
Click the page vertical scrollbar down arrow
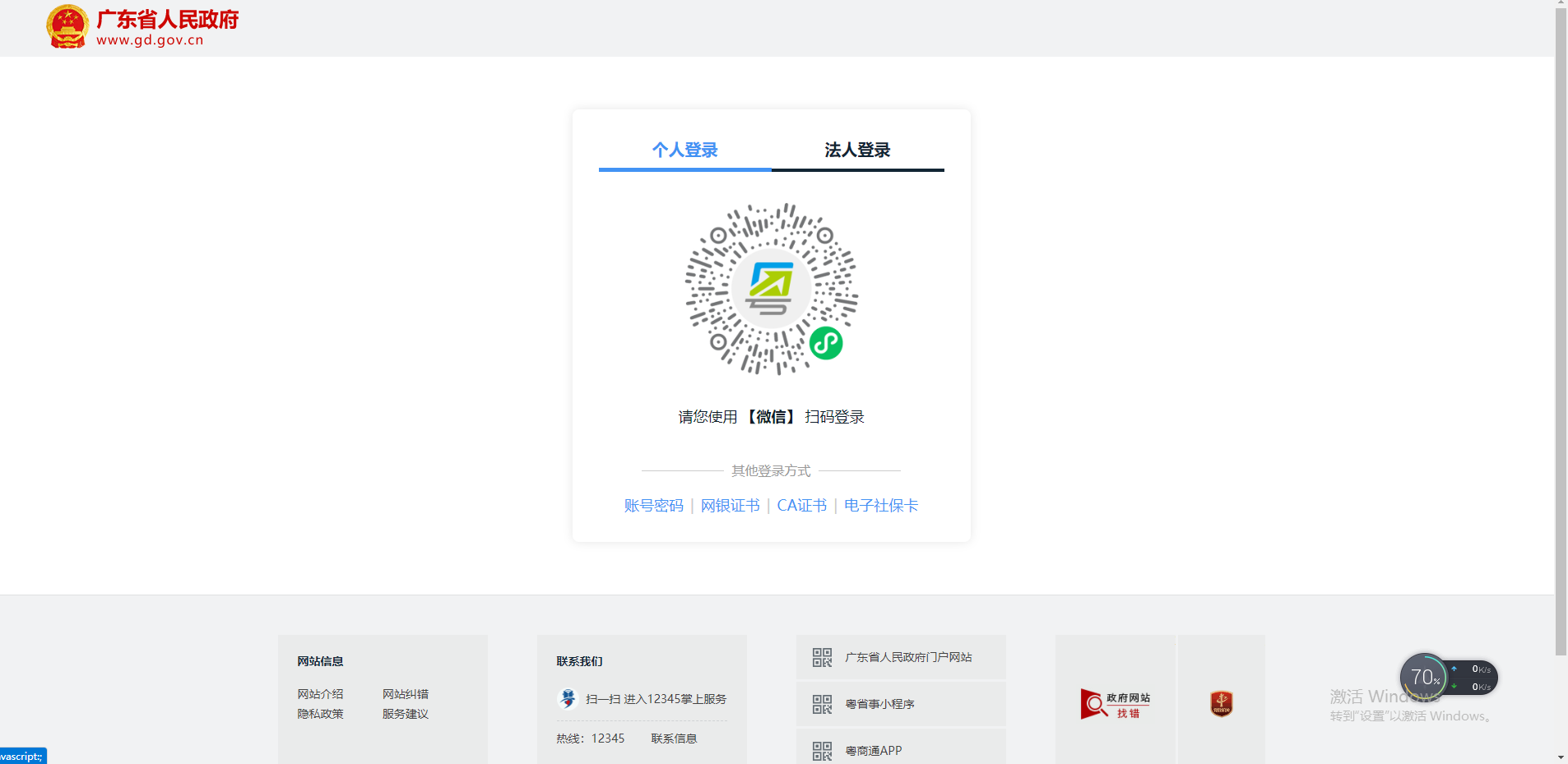point(1561,757)
